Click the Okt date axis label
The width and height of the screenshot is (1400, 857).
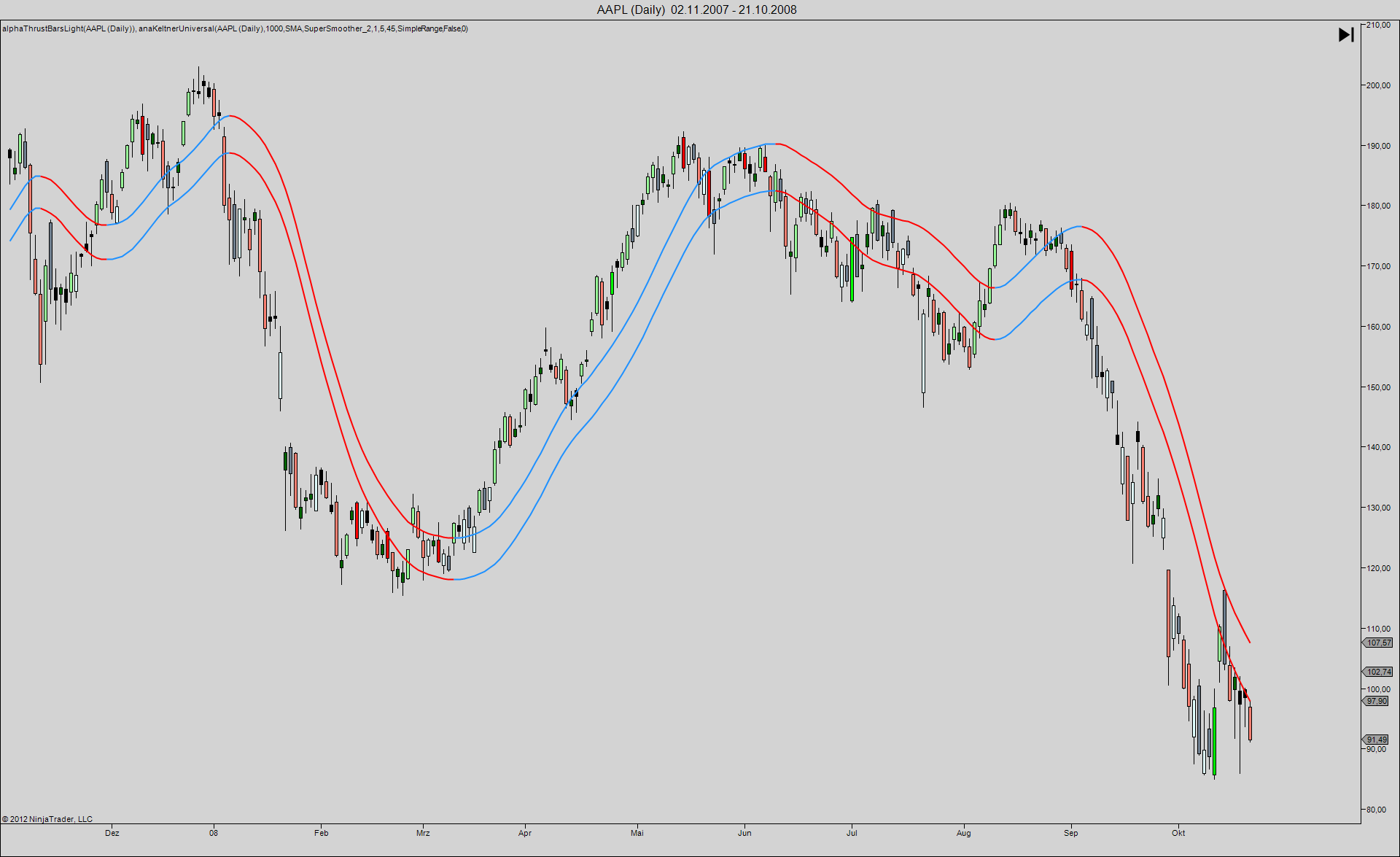[x=1178, y=833]
